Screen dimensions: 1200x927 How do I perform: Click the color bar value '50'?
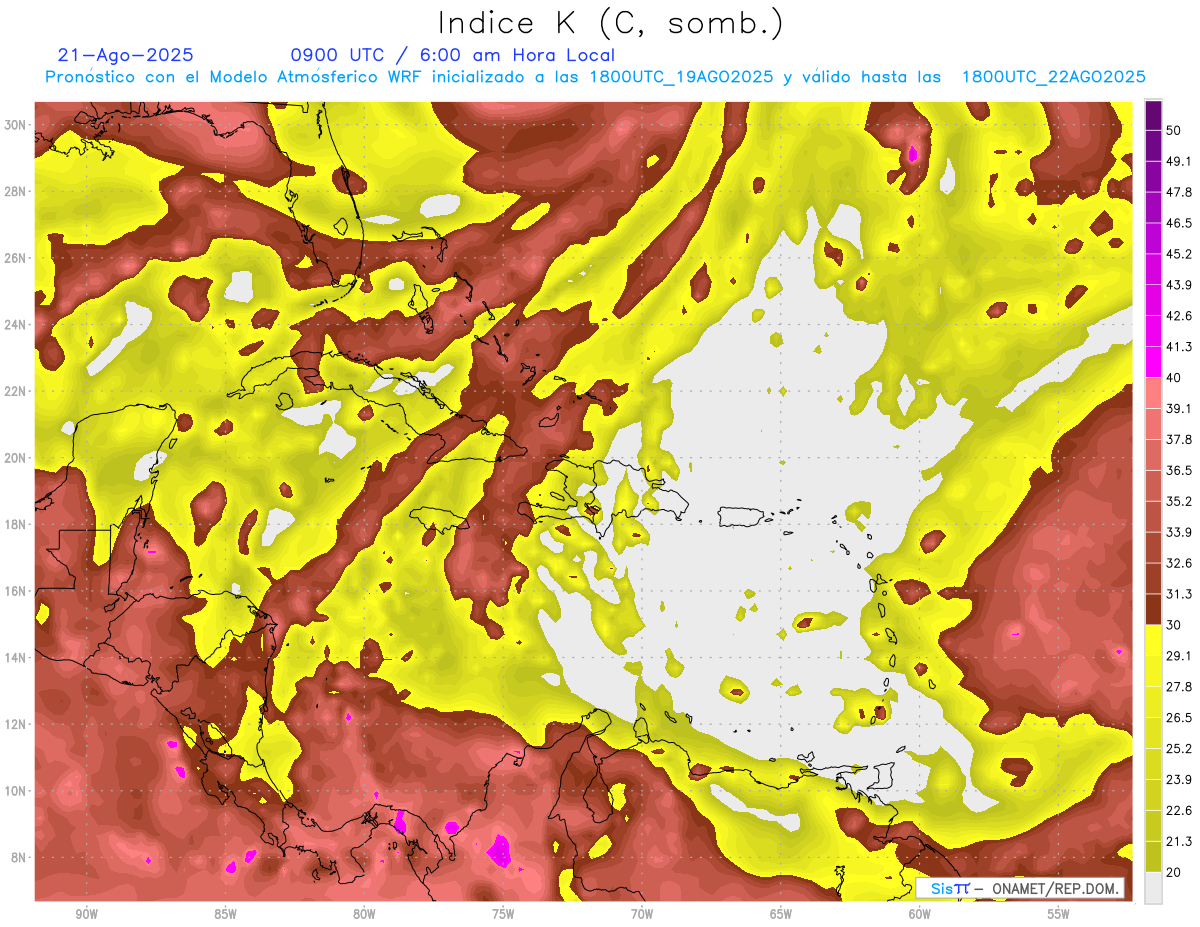point(1174,130)
